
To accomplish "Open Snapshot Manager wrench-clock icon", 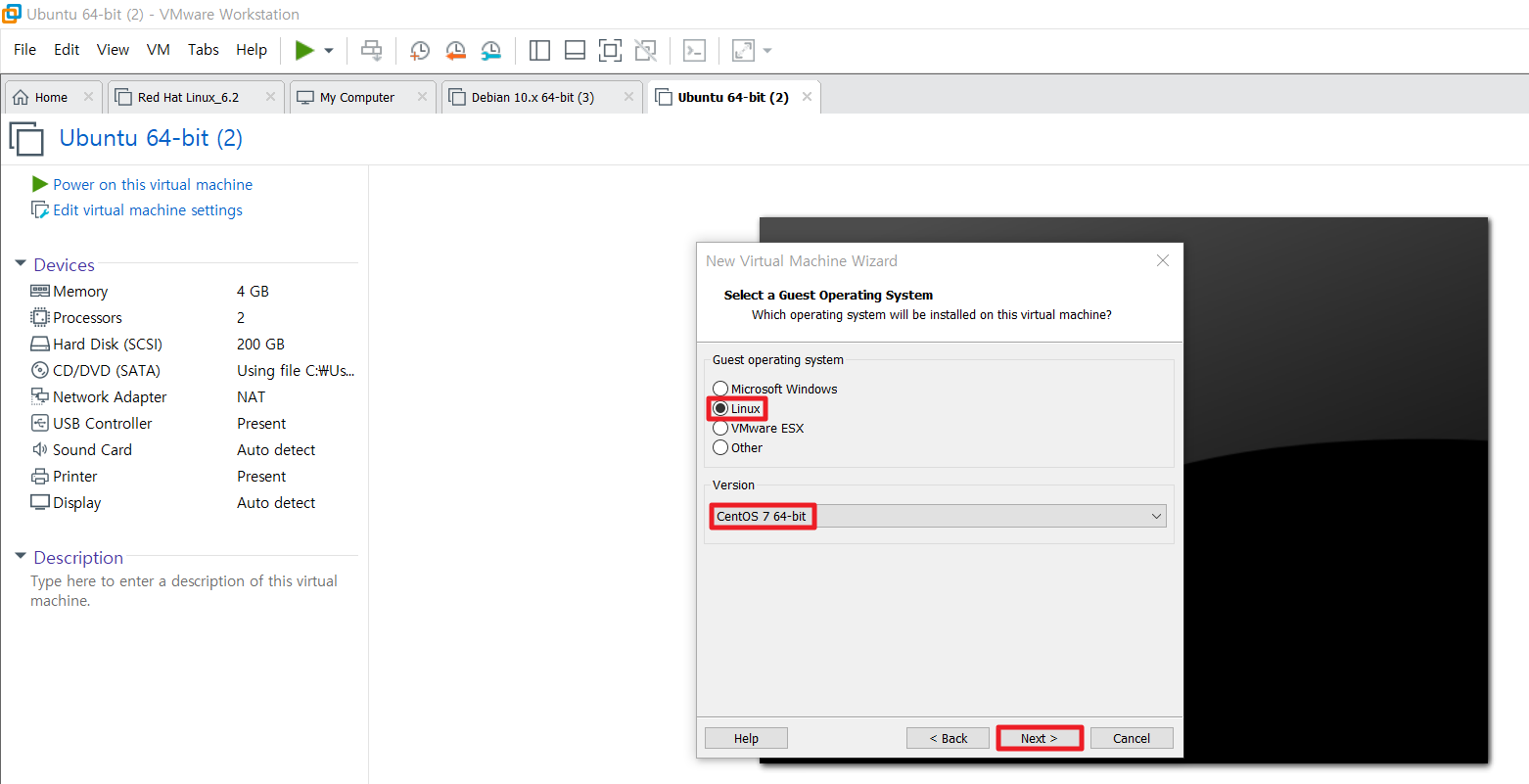I will pos(490,50).
